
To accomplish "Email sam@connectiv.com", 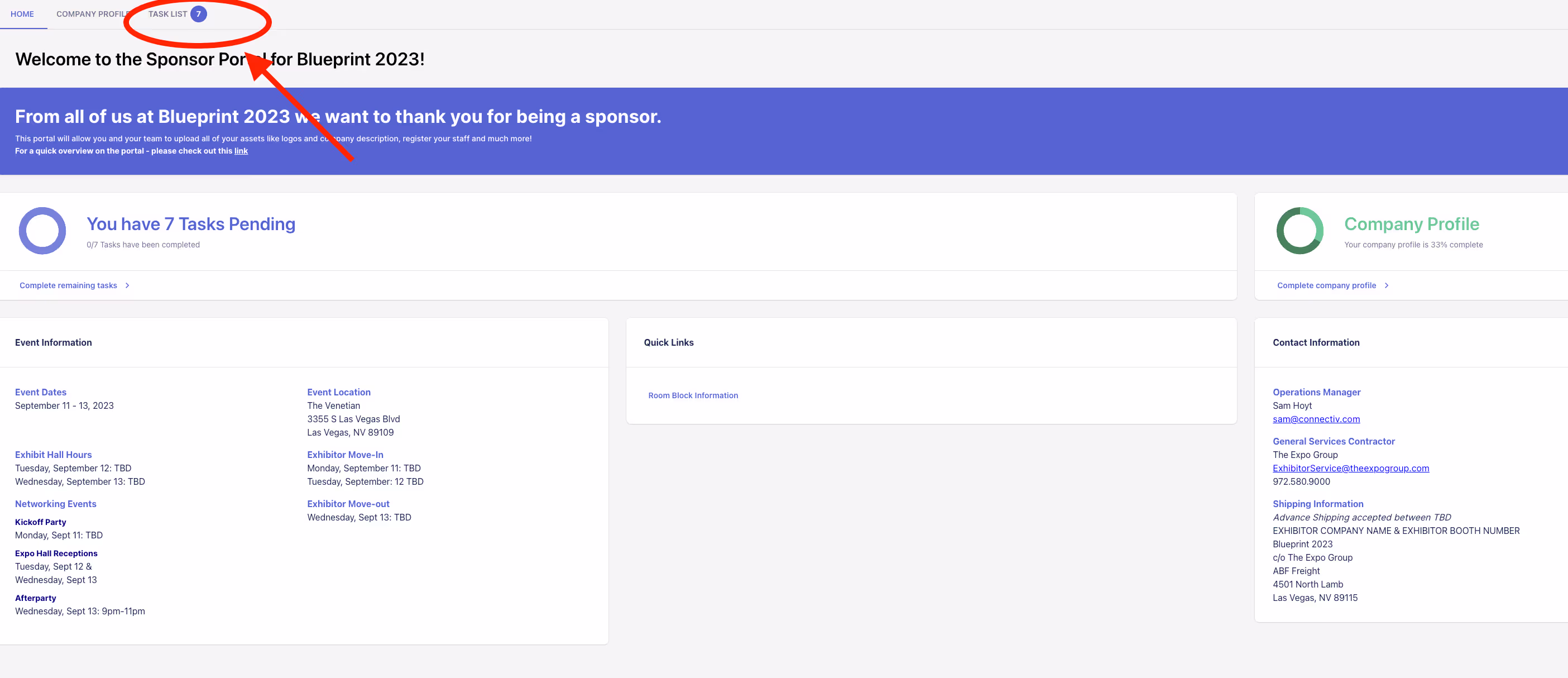I will 1315,419.
